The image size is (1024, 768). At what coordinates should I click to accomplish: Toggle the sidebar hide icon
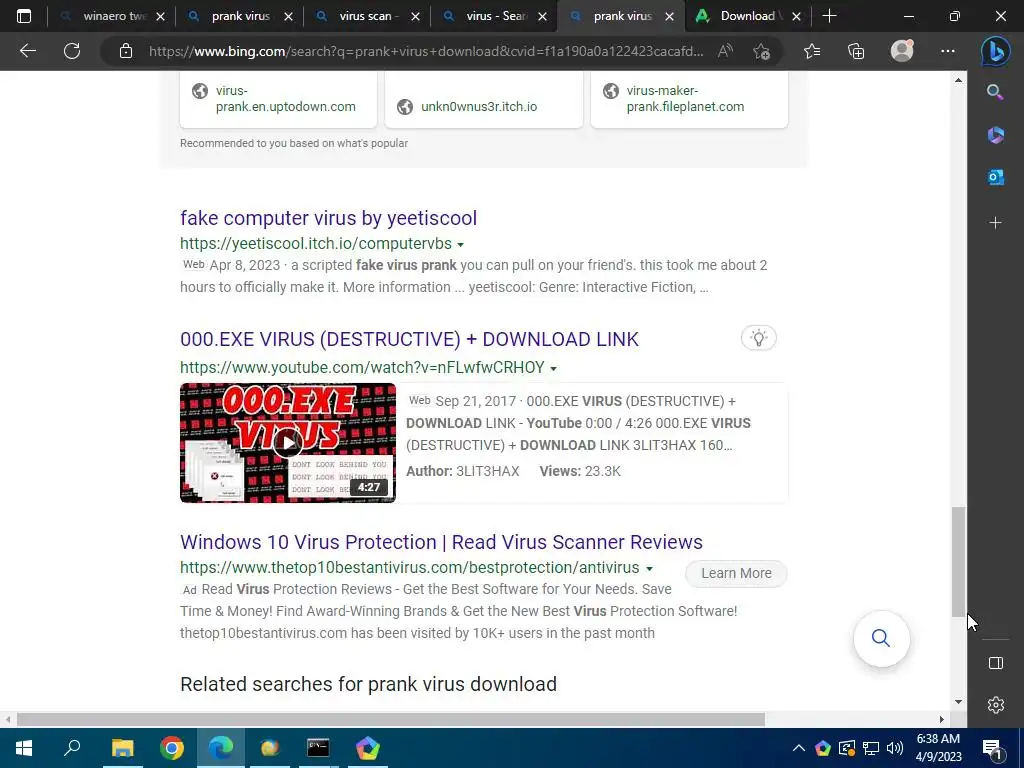pos(995,663)
